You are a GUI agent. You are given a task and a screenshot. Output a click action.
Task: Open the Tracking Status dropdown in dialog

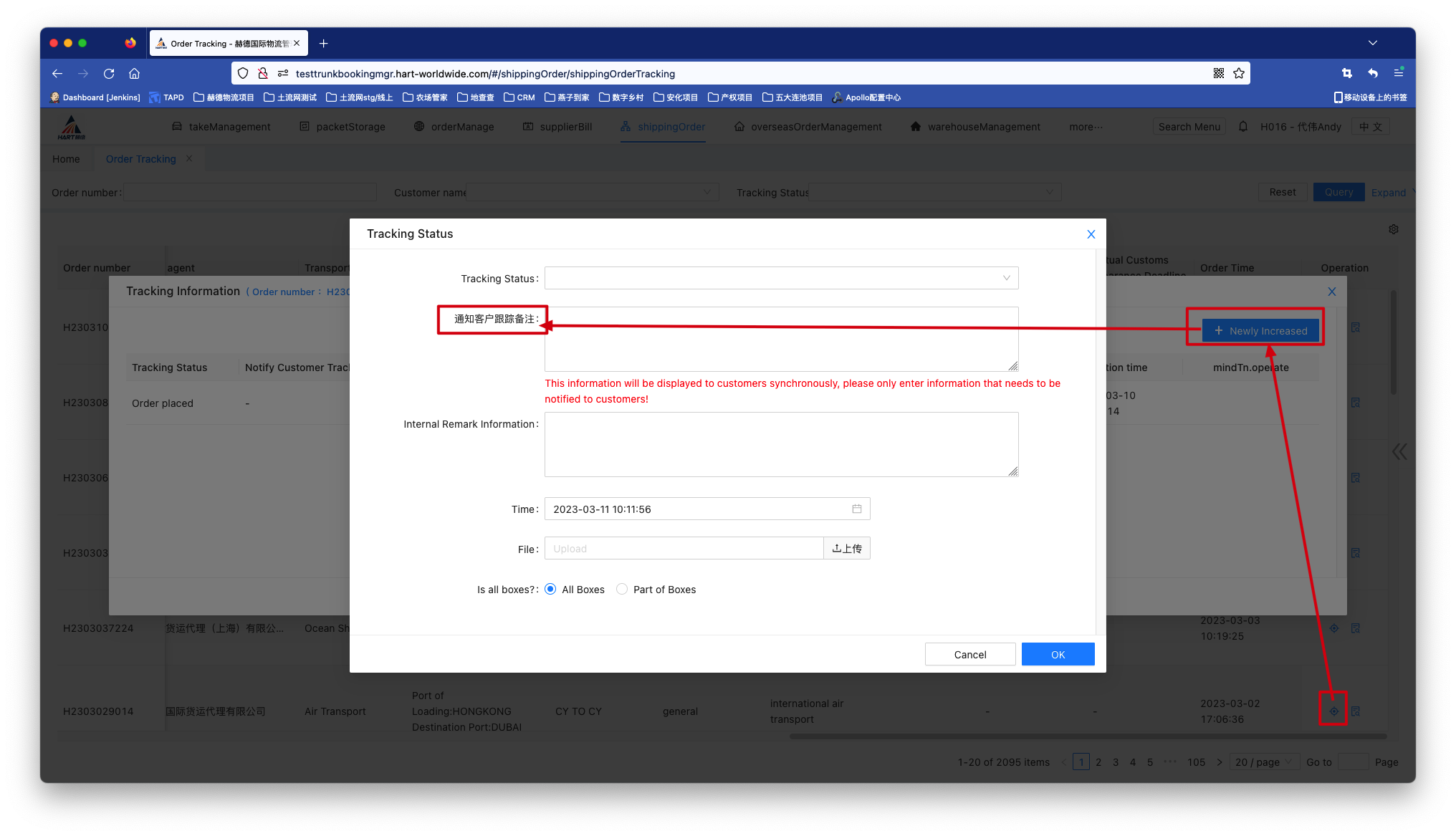click(781, 278)
